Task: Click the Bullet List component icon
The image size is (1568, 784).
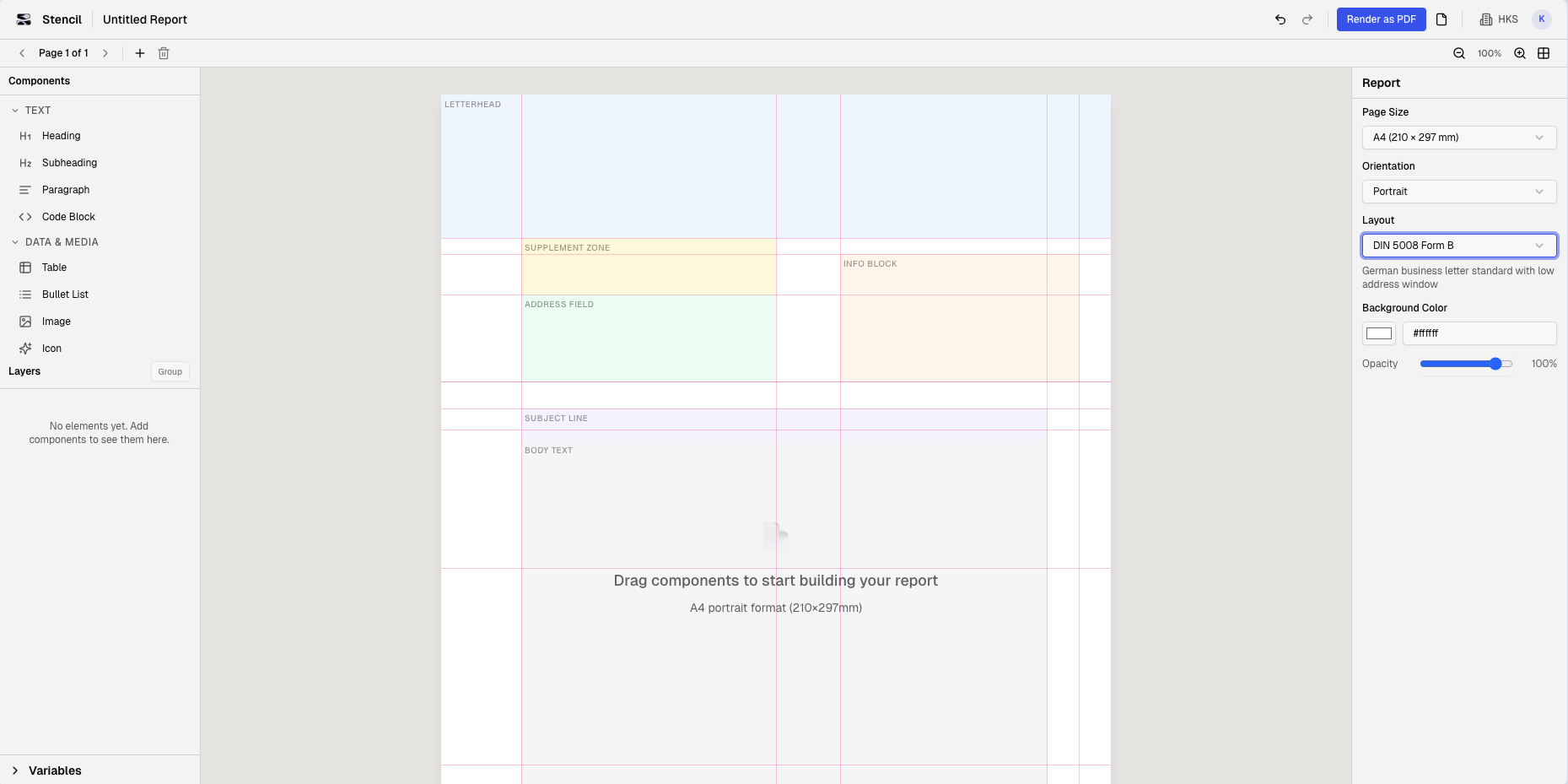Action: 26,294
